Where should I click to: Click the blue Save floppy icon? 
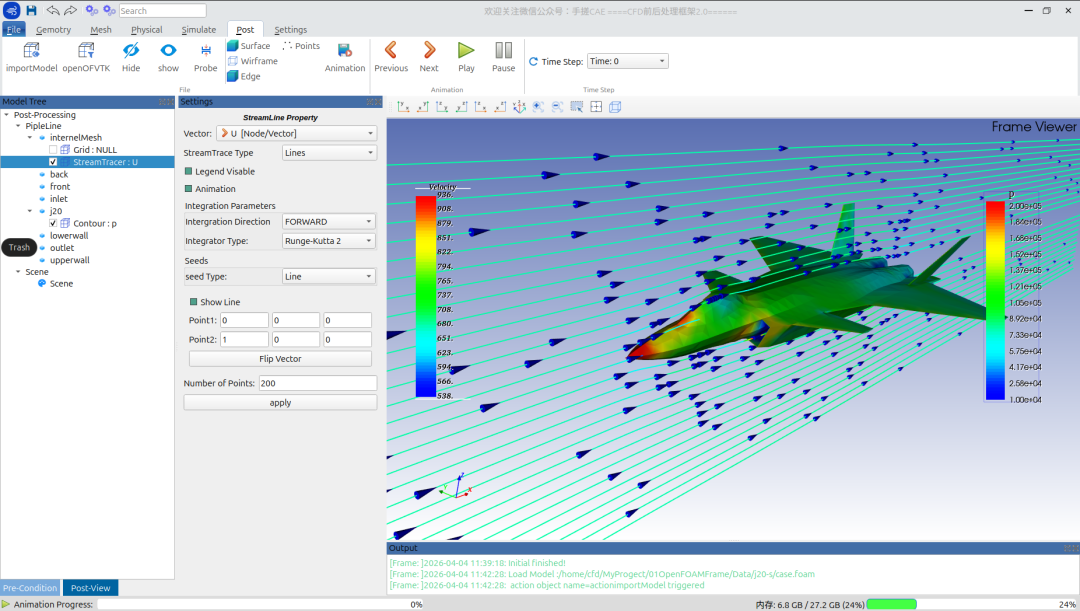[31, 10]
